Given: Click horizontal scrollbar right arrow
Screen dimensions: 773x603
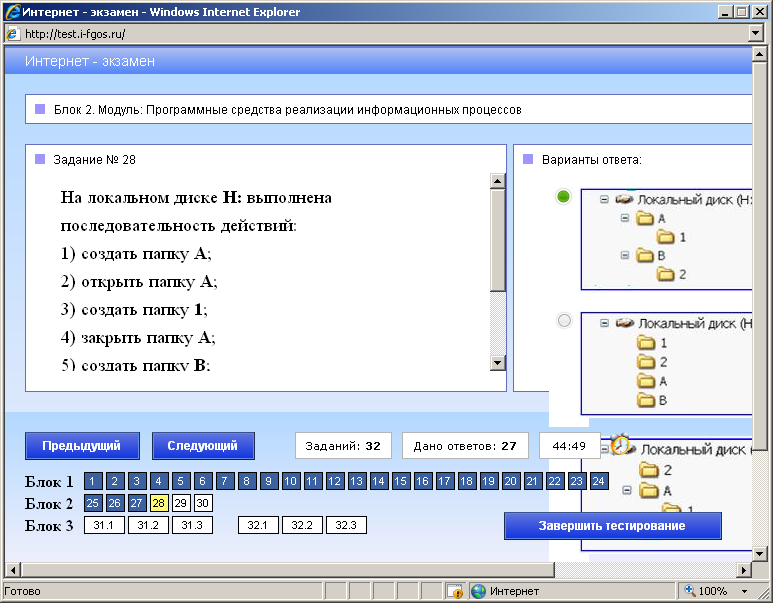Looking at the screenshot, I should pyautogui.click(x=744, y=570).
